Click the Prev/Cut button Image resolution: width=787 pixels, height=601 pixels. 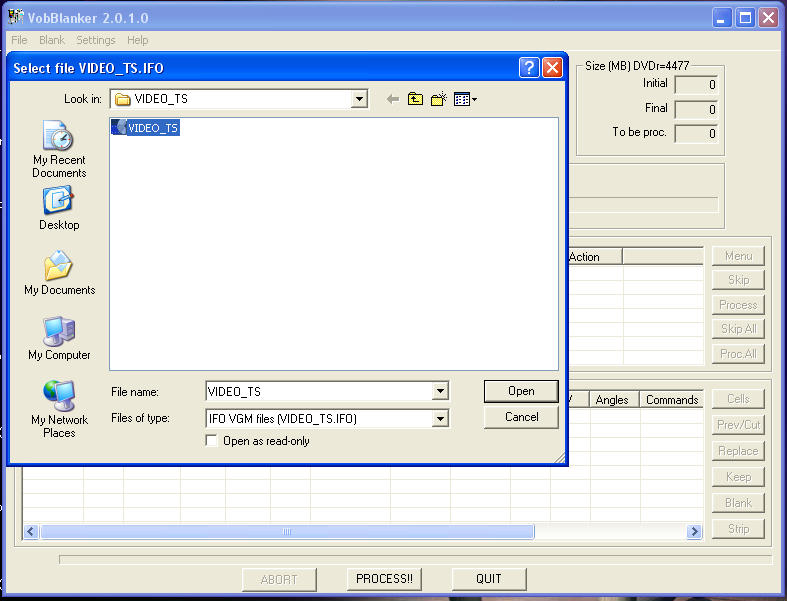click(x=738, y=425)
